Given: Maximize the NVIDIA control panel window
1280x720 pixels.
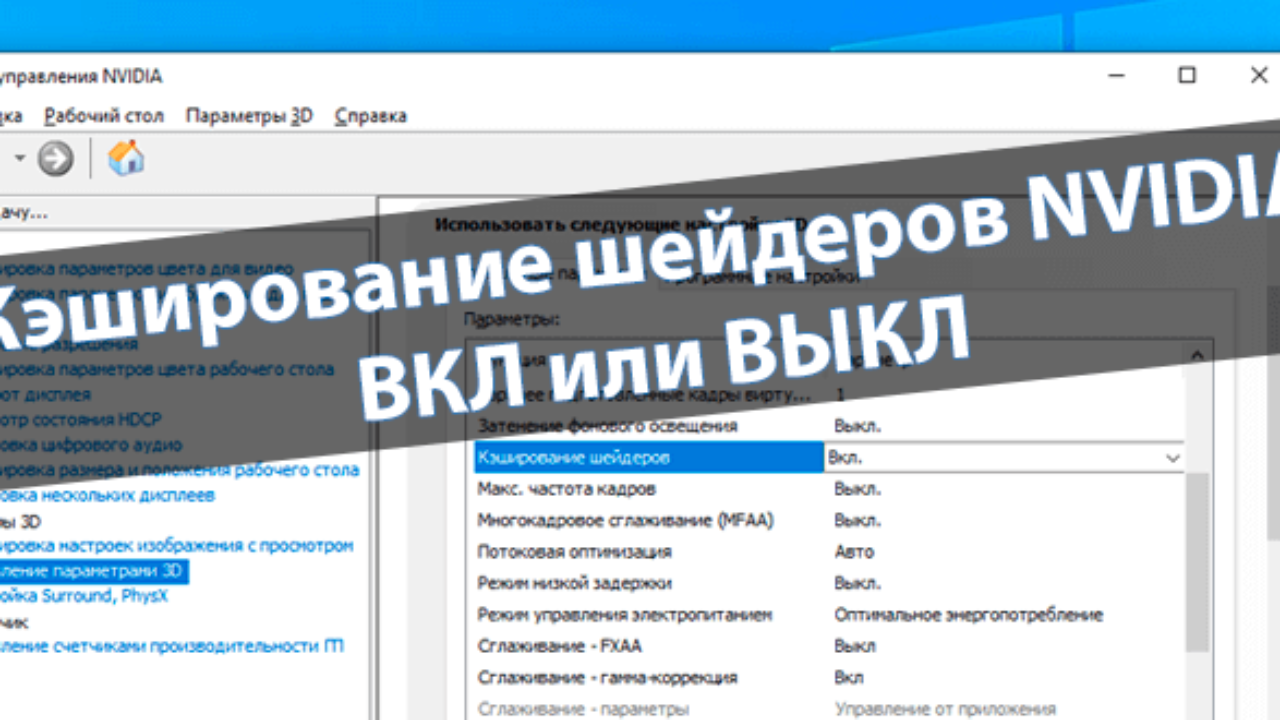Looking at the screenshot, I should coord(1187,75).
